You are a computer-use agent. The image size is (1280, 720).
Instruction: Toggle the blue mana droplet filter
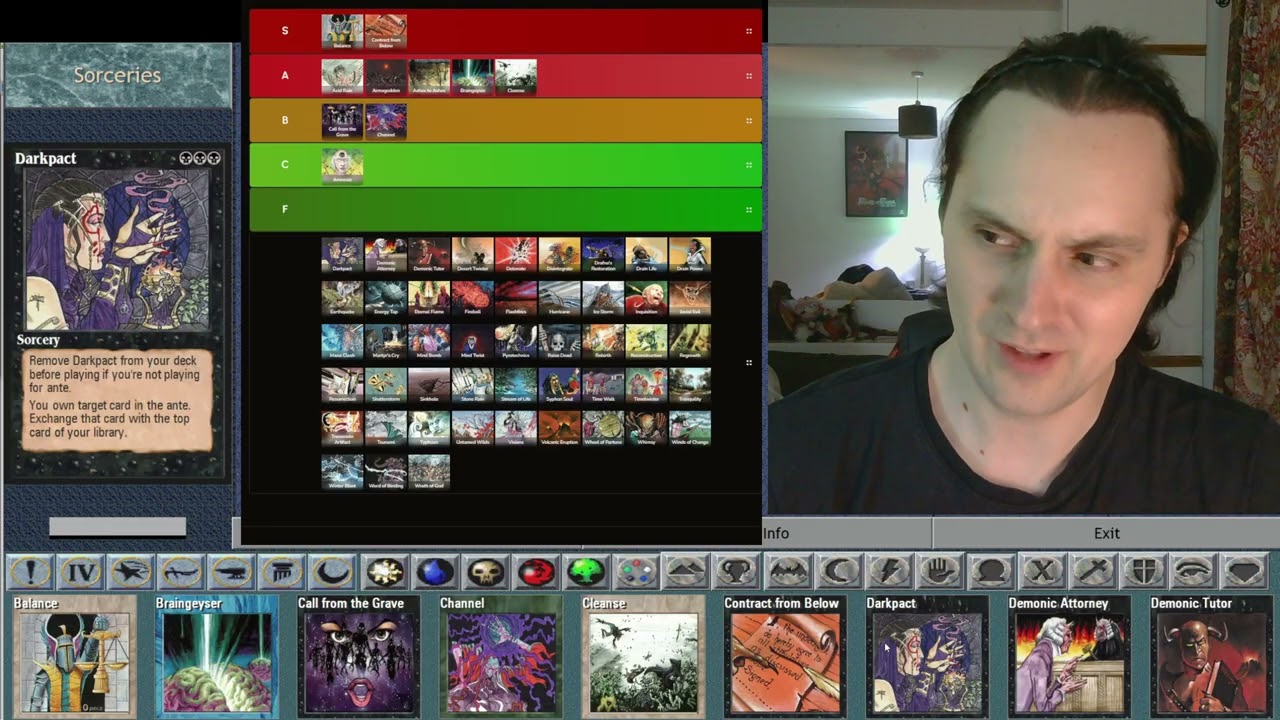click(x=435, y=572)
